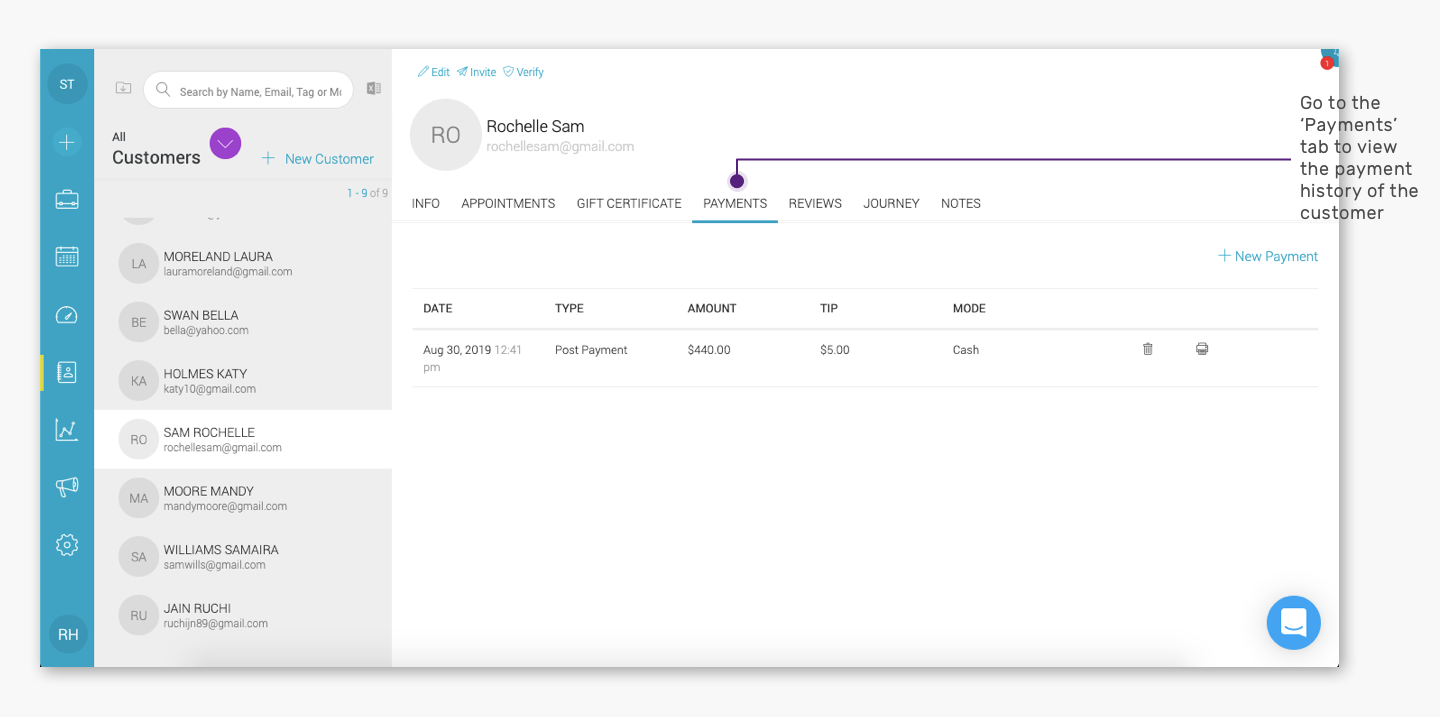
Task: Open the Intercom chat bubble
Action: click(1293, 623)
